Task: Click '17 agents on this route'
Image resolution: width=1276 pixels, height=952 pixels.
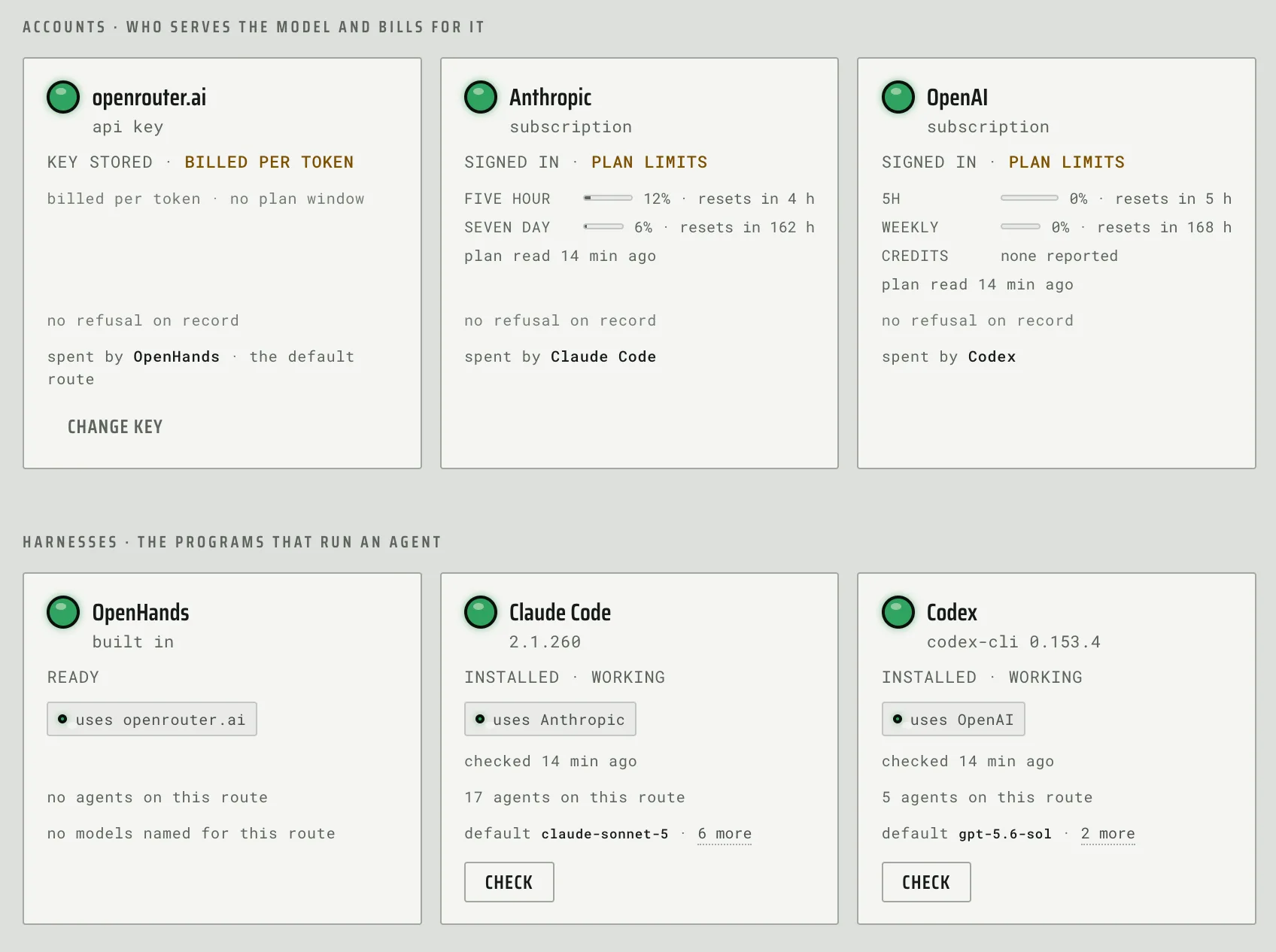Action: [x=575, y=797]
